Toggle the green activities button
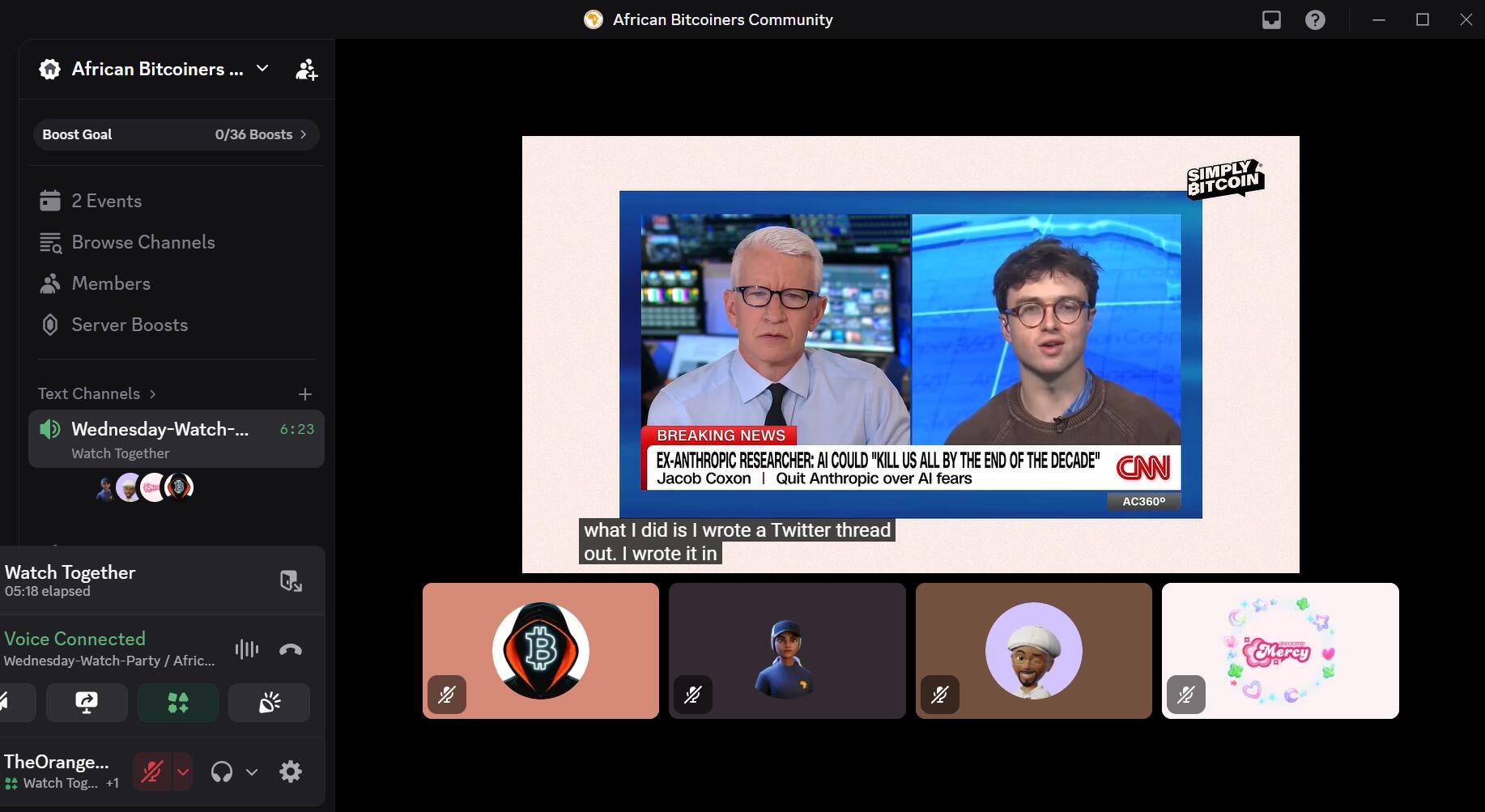1485x812 pixels. tap(178, 703)
